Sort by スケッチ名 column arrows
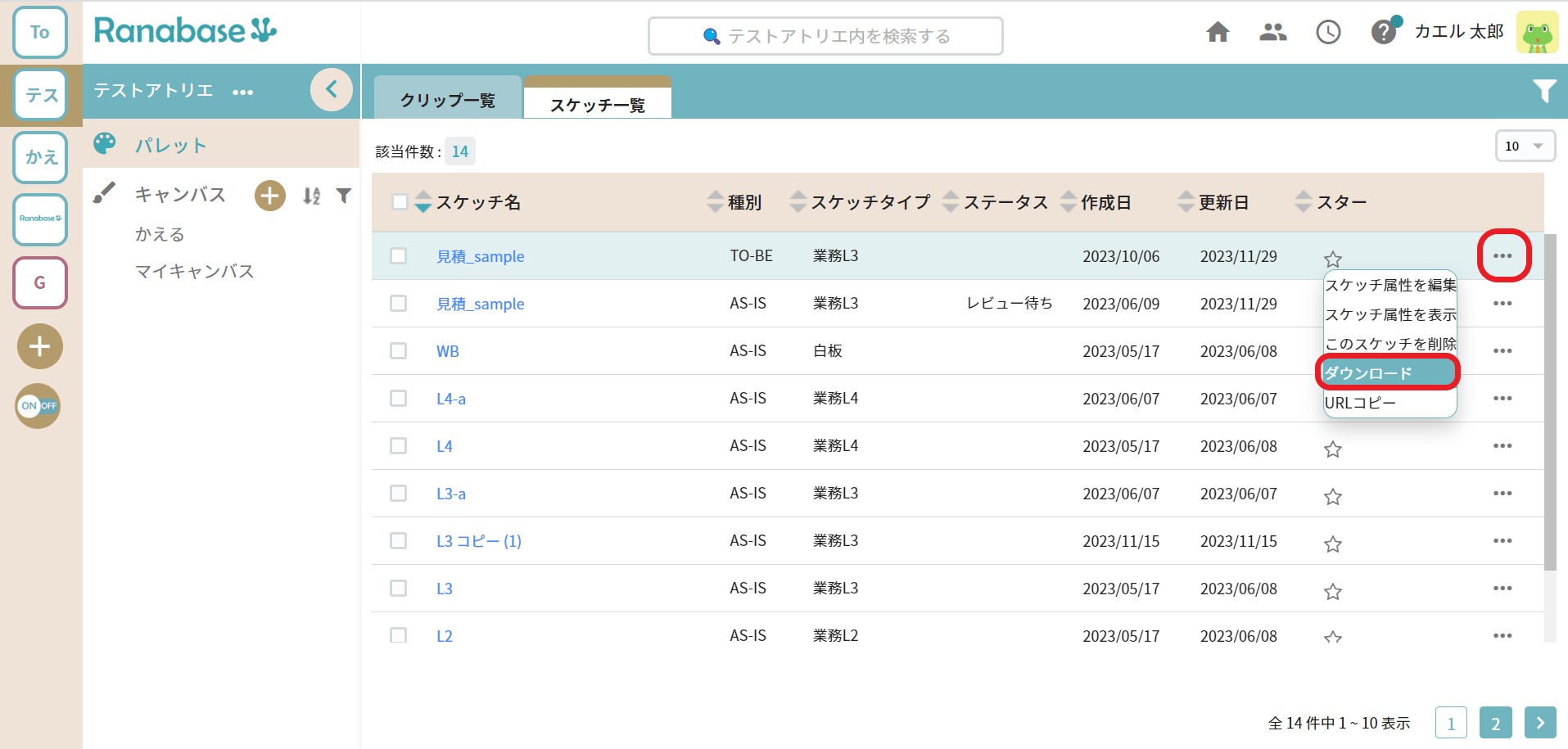Image resolution: width=1568 pixels, height=749 pixels. [423, 201]
